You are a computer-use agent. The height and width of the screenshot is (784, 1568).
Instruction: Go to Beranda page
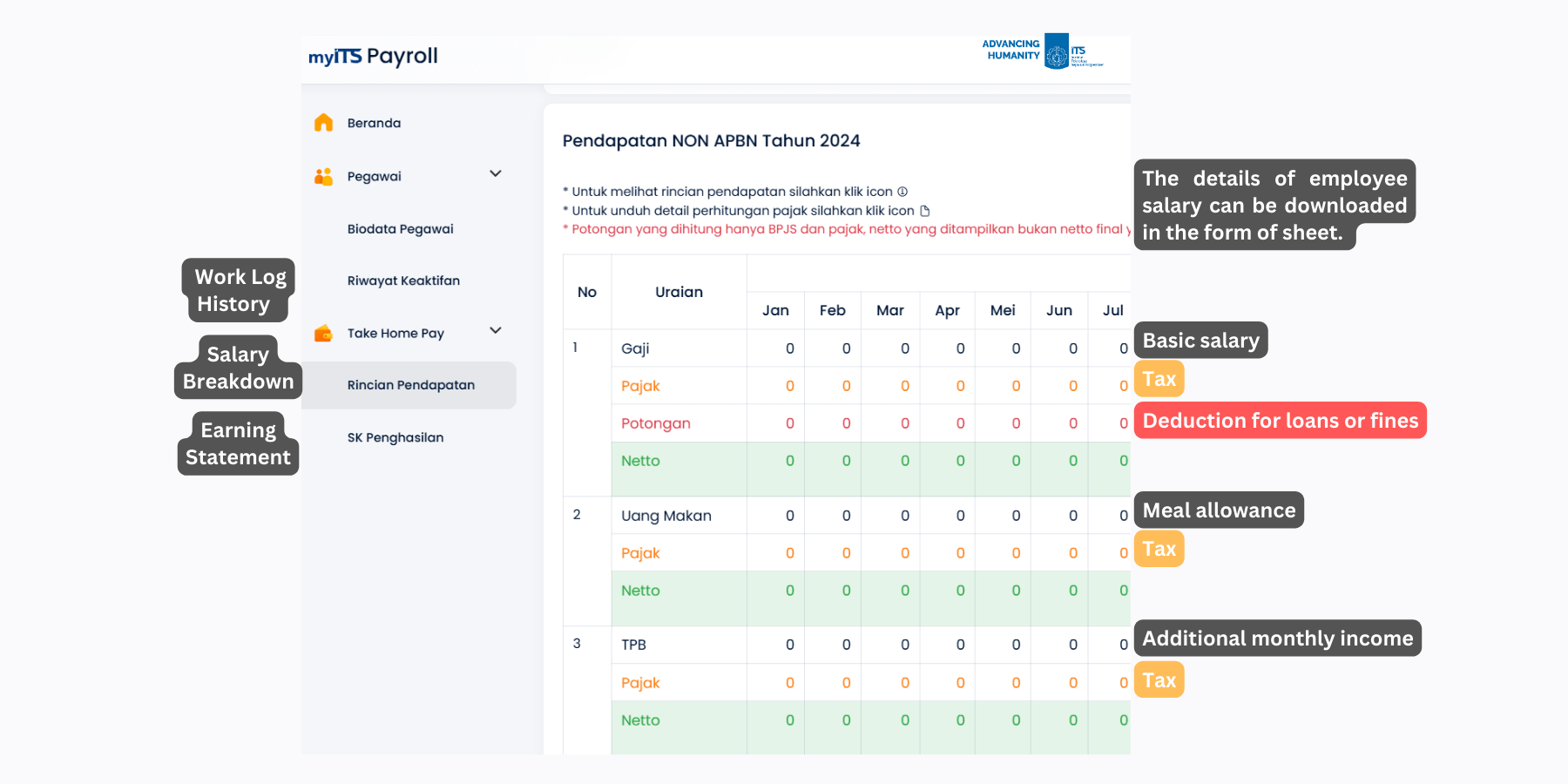[x=374, y=124]
